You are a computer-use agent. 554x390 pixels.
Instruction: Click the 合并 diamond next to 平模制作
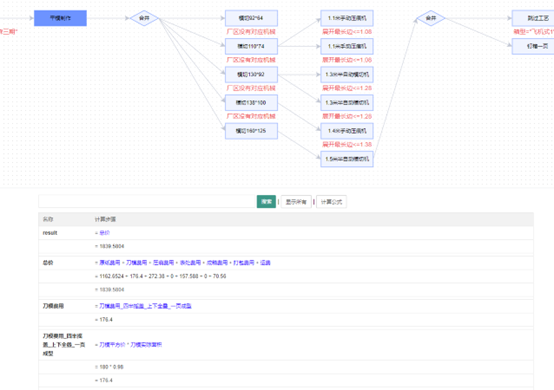pos(144,18)
